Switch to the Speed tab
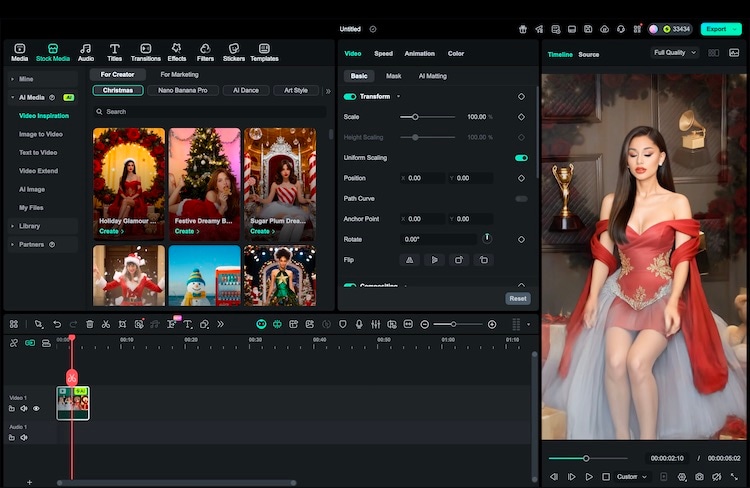The image size is (750, 488). 383,54
